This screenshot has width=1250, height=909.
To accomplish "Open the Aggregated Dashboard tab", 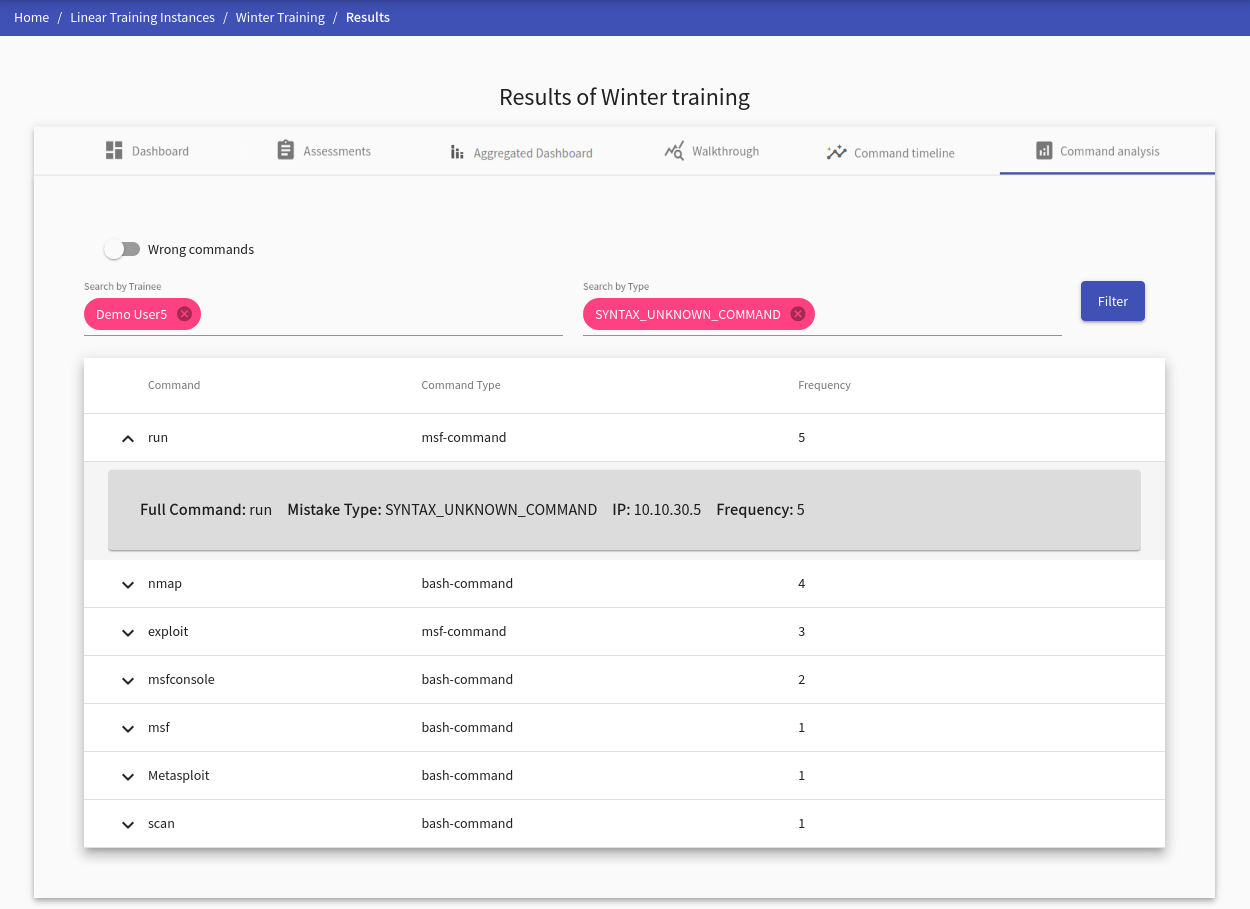I will pos(521,152).
